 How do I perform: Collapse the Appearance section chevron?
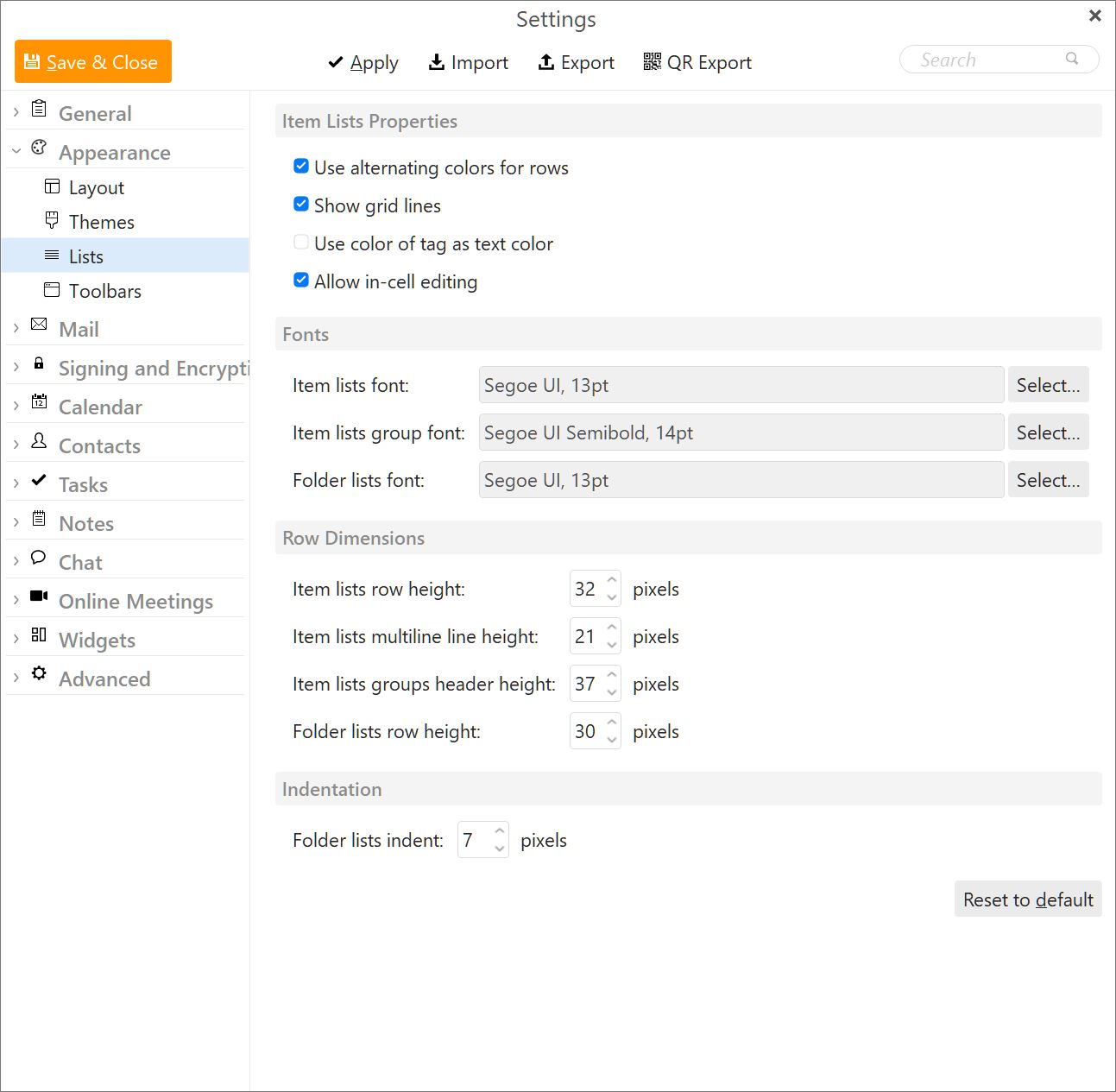coord(16,151)
